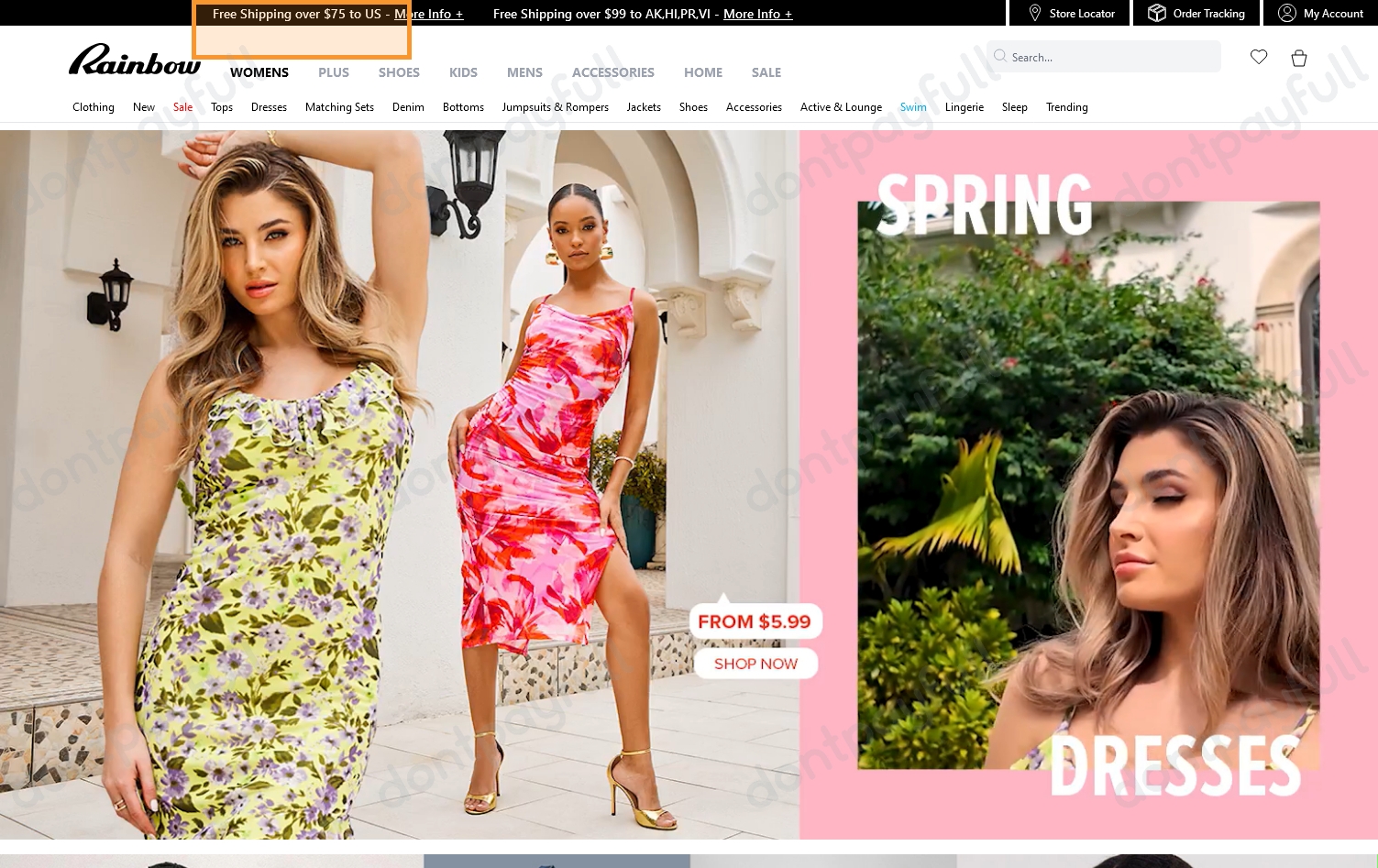Open the Accessories subcategory link

(754, 107)
